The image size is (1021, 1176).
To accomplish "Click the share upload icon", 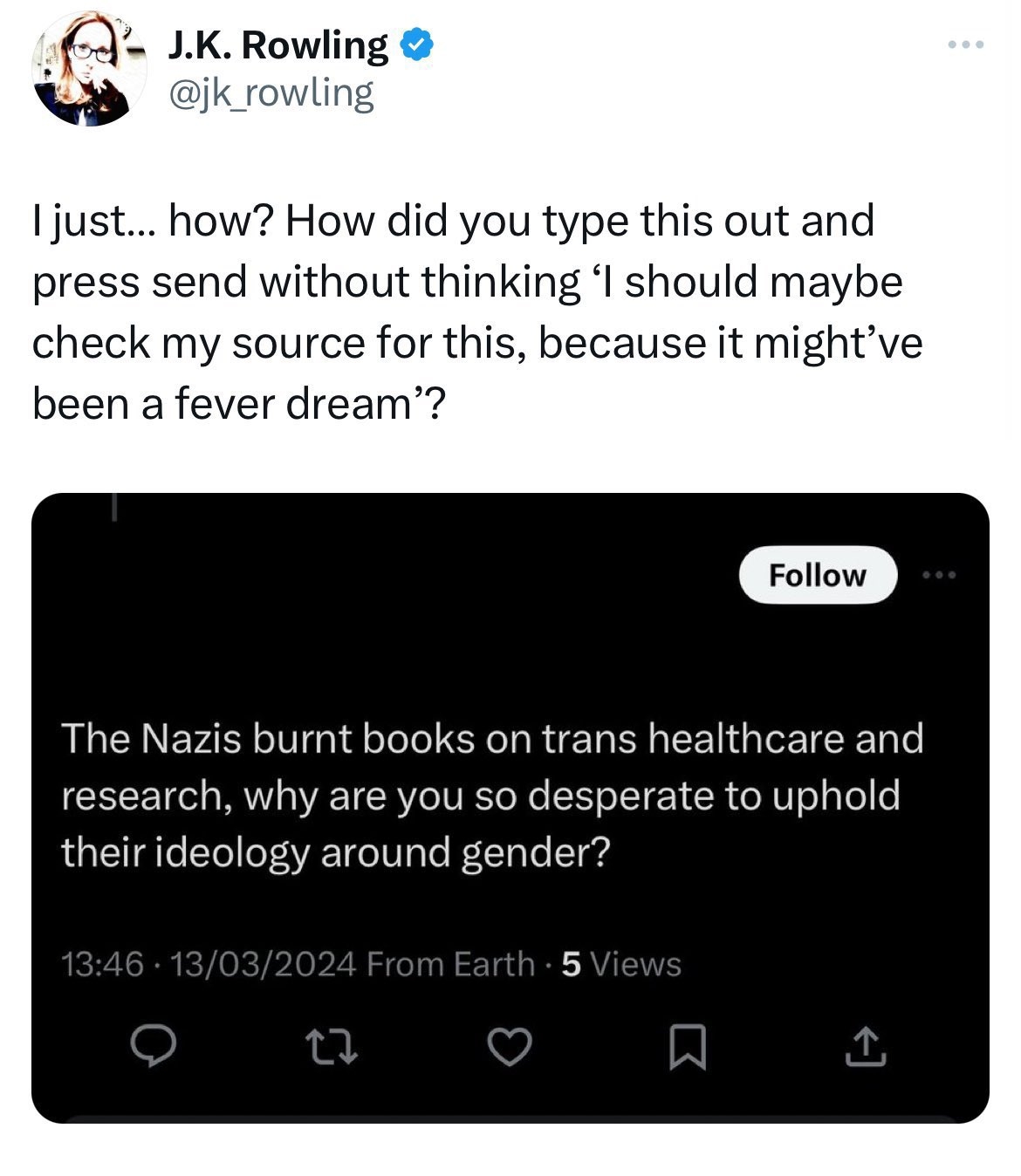I will pyautogui.click(x=867, y=1048).
